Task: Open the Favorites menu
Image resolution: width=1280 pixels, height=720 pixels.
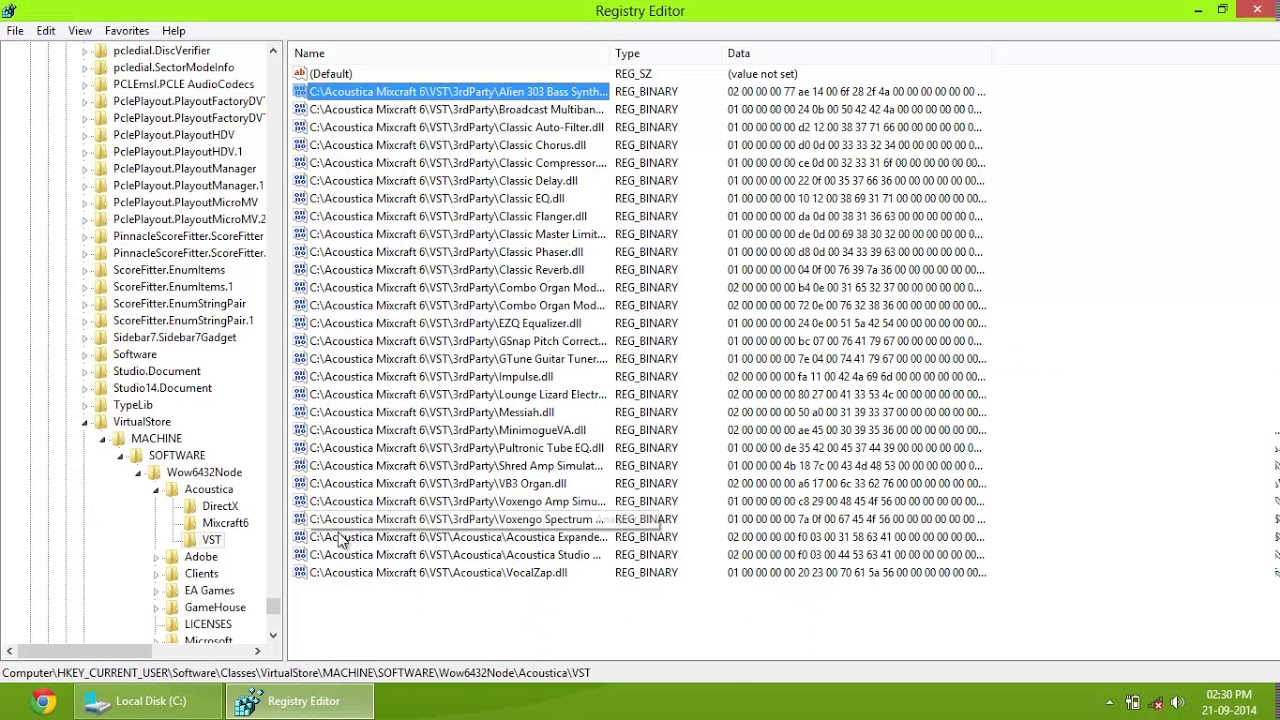Action: [x=127, y=31]
